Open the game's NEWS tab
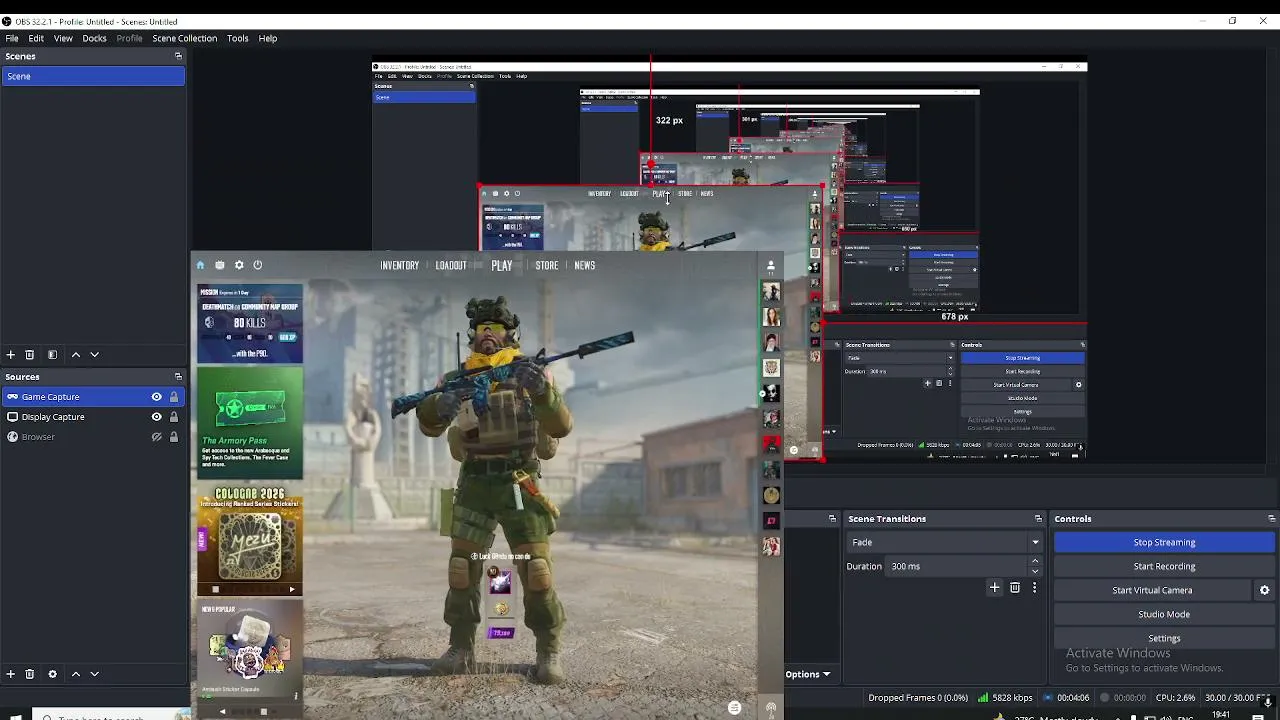The image size is (1280, 720). [585, 265]
